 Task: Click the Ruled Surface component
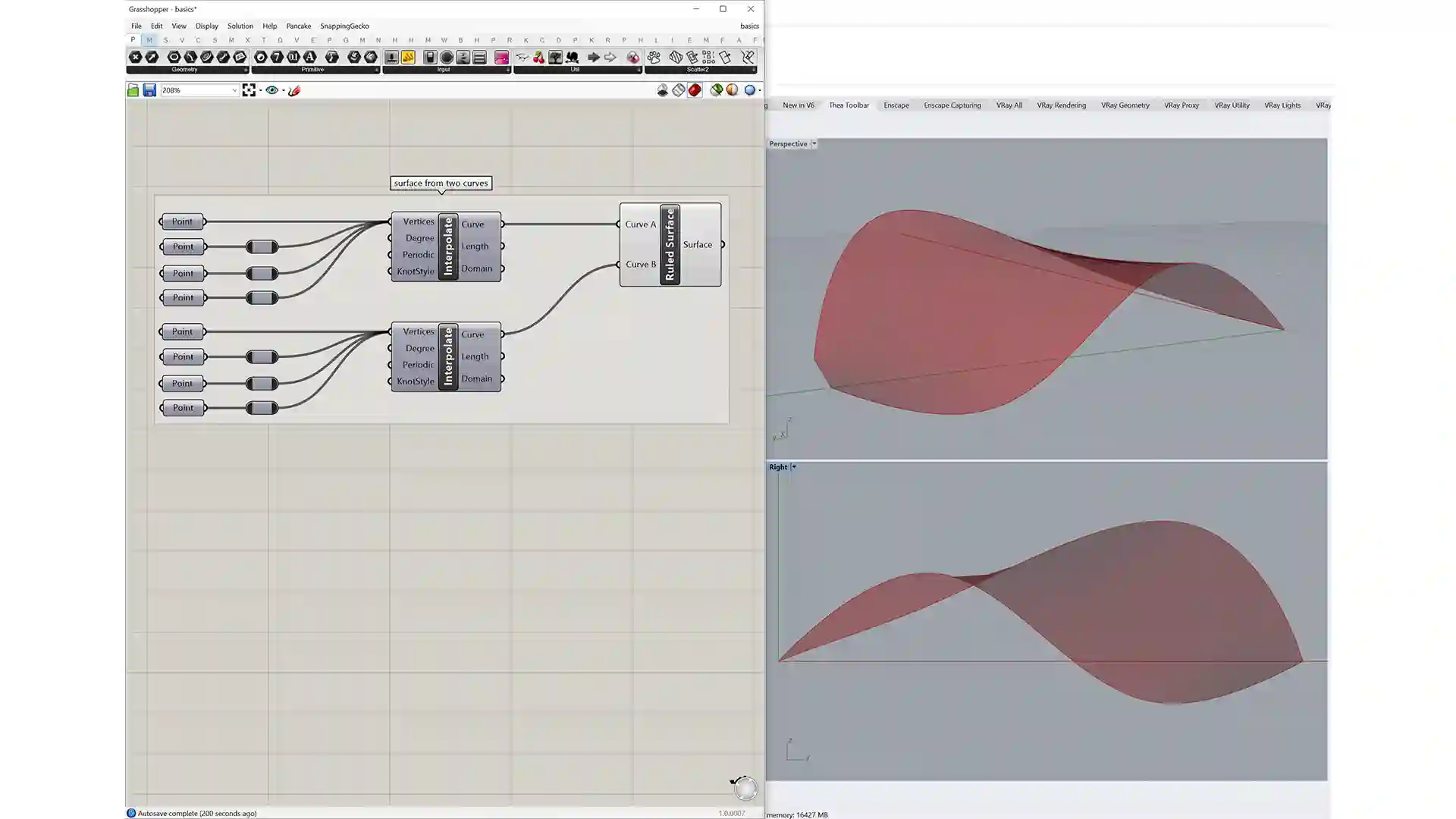click(x=670, y=244)
